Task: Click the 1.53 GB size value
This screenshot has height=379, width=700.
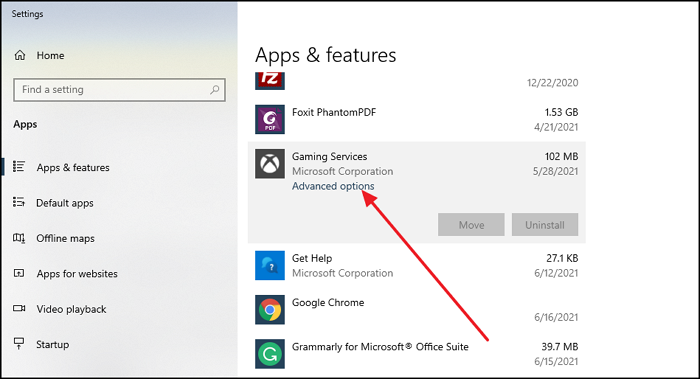Action: point(561,112)
